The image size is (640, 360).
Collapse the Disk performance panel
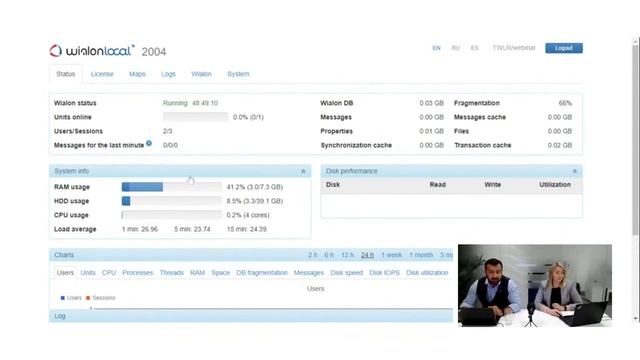(x=575, y=171)
